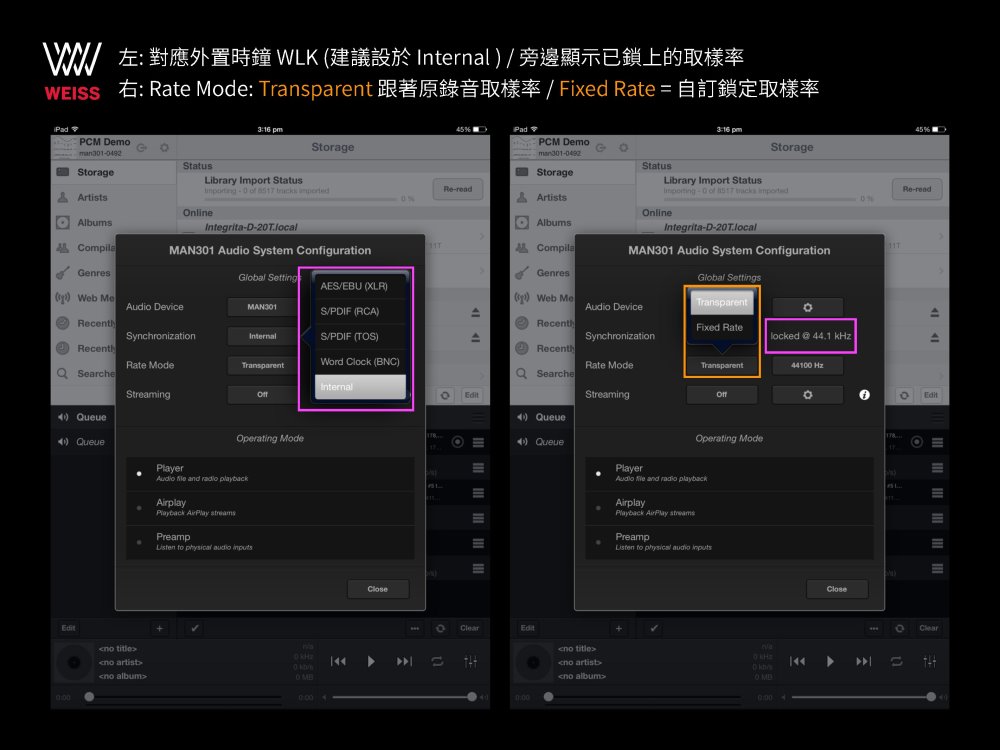Tap Clear button in left screenshot
This screenshot has width=1000, height=750.
pyautogui.click(x=469, y=628)
